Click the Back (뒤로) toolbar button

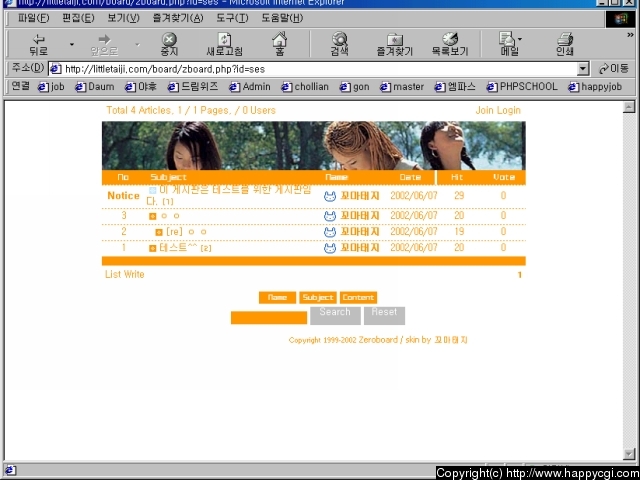tap(39, 44)
